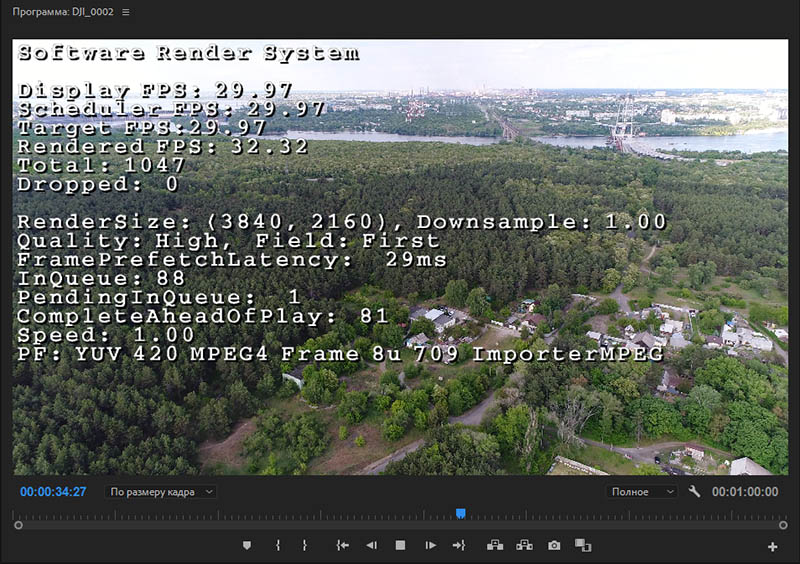Open the 'По размеру кадра' zoom dropdown

(x=161, y=492)
